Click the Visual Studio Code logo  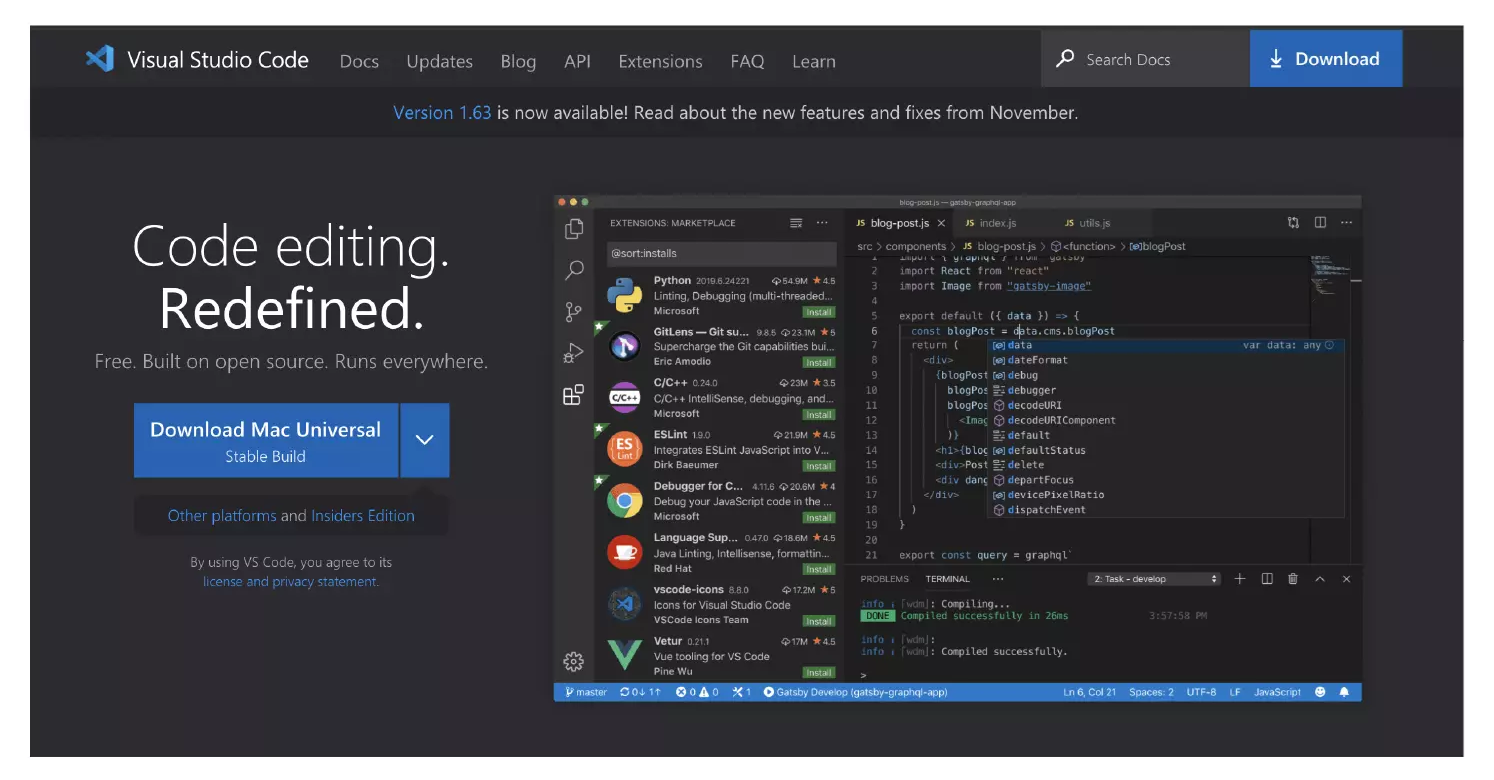[100, 59]
